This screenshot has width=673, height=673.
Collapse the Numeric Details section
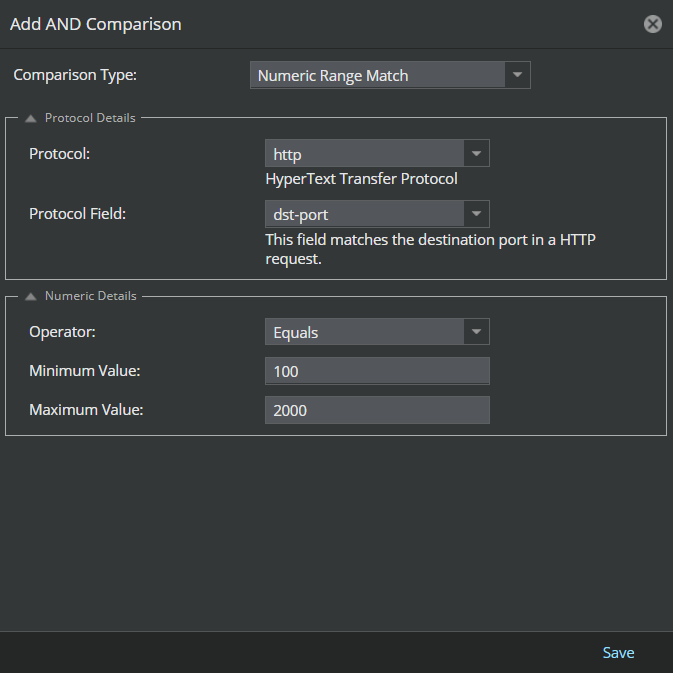click(30, 297)
